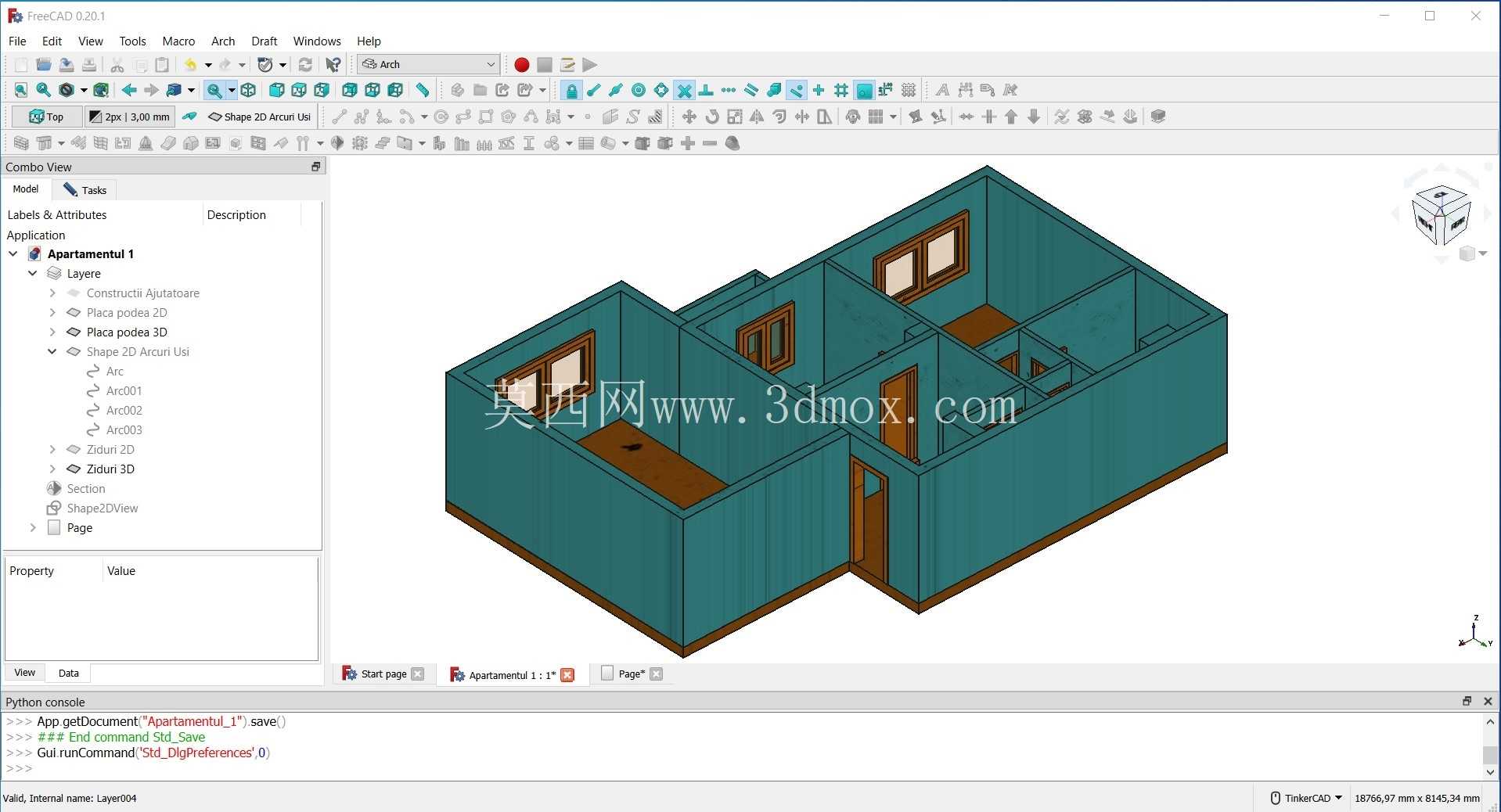Open the undo history dropdown arrow

[208, 65]
